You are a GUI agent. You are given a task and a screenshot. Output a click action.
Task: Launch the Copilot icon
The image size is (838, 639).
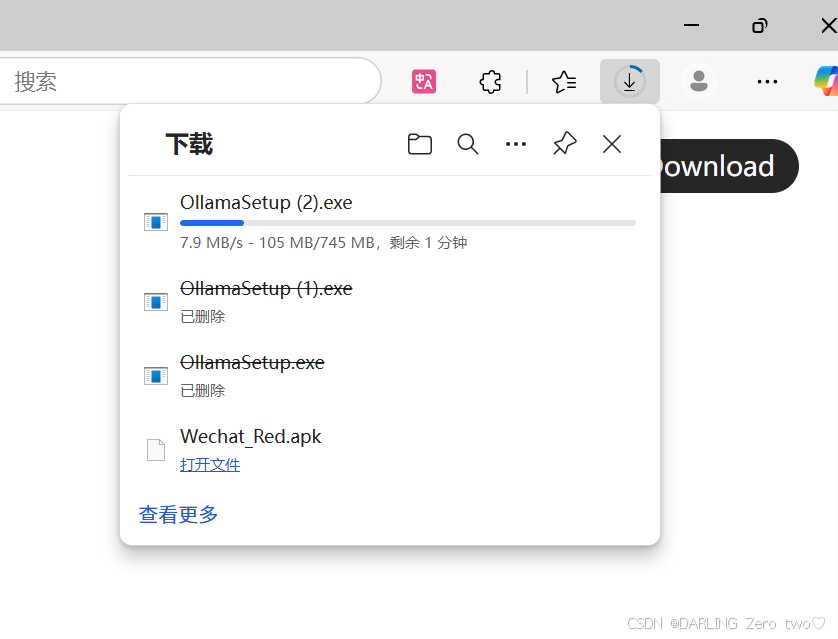[x=826, y=80]
